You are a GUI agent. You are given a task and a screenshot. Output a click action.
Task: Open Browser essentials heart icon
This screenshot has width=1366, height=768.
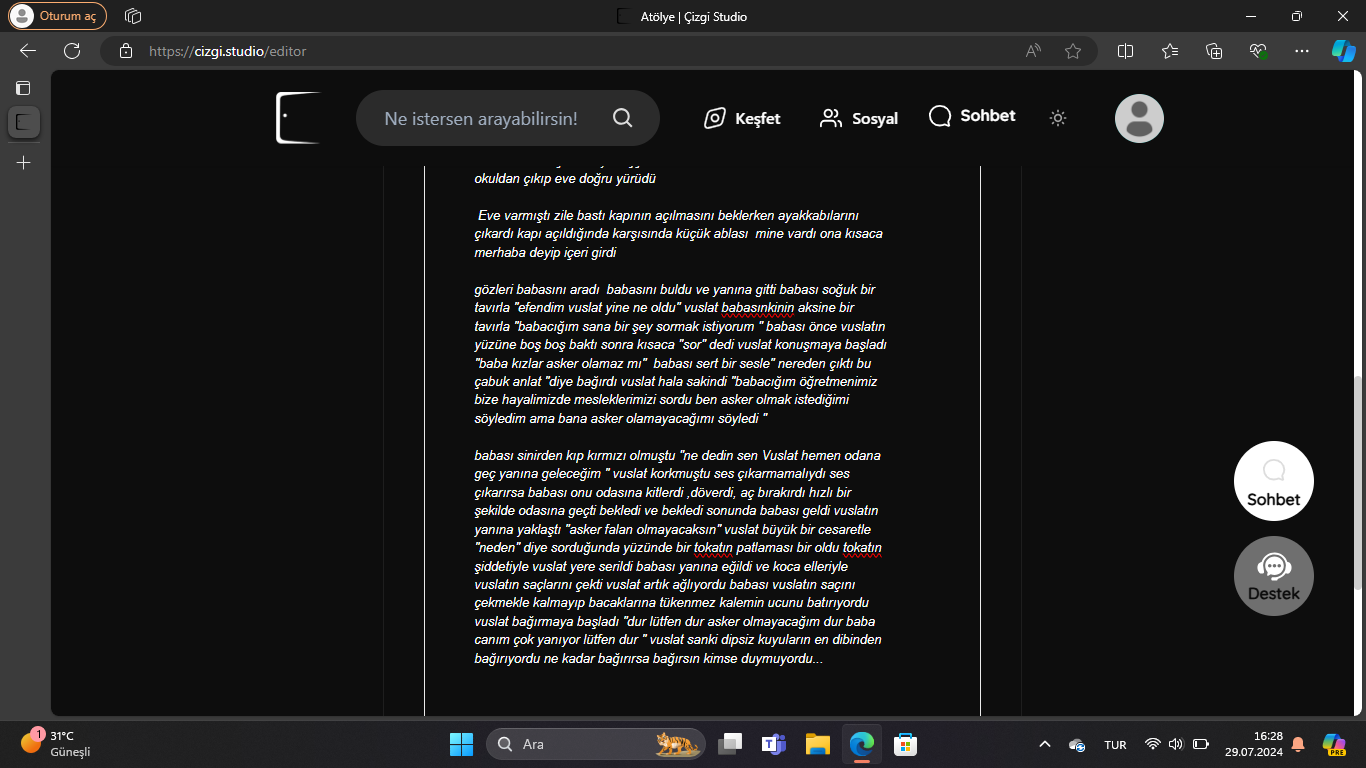coord(1258,51)
